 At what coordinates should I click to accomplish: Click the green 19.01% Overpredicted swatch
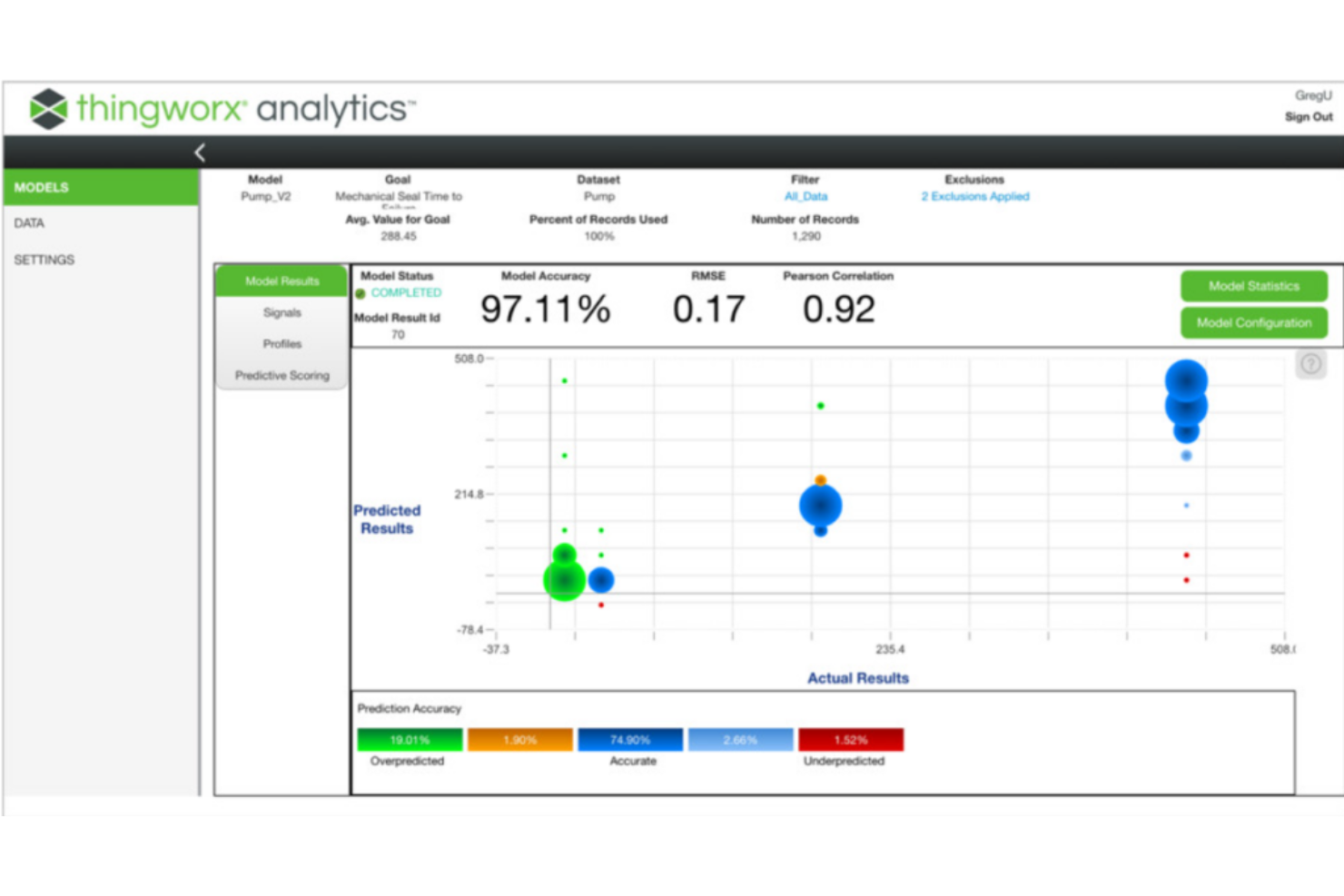coord(410,740)
